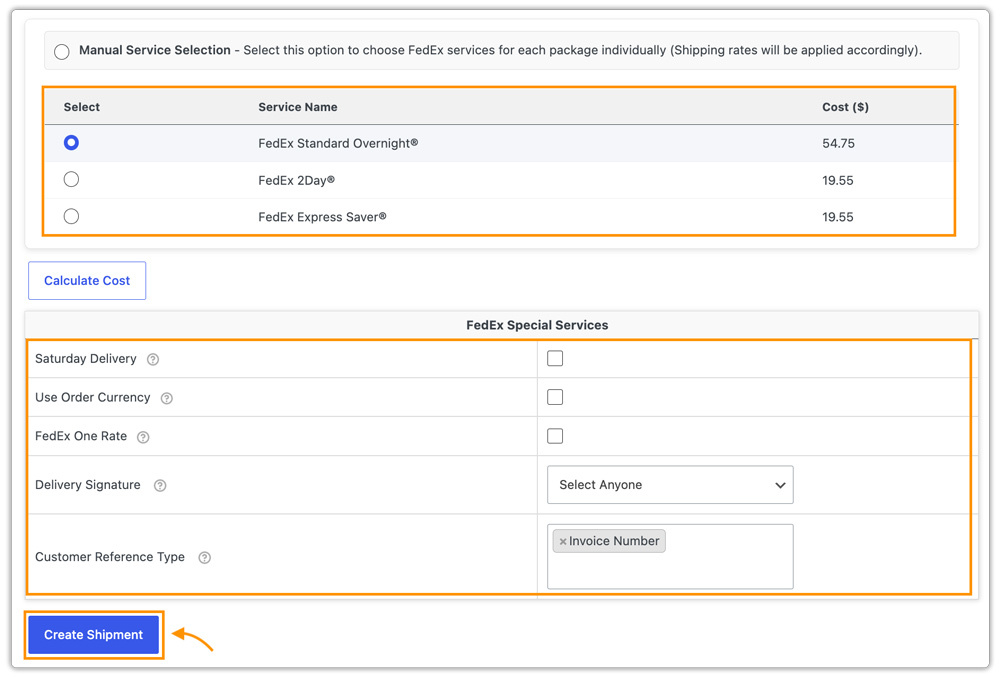The height and width of the screenshot is (678, 1000).
Task: Select the Manual Service Selection radio button
Action: click(x=62, y=52)
